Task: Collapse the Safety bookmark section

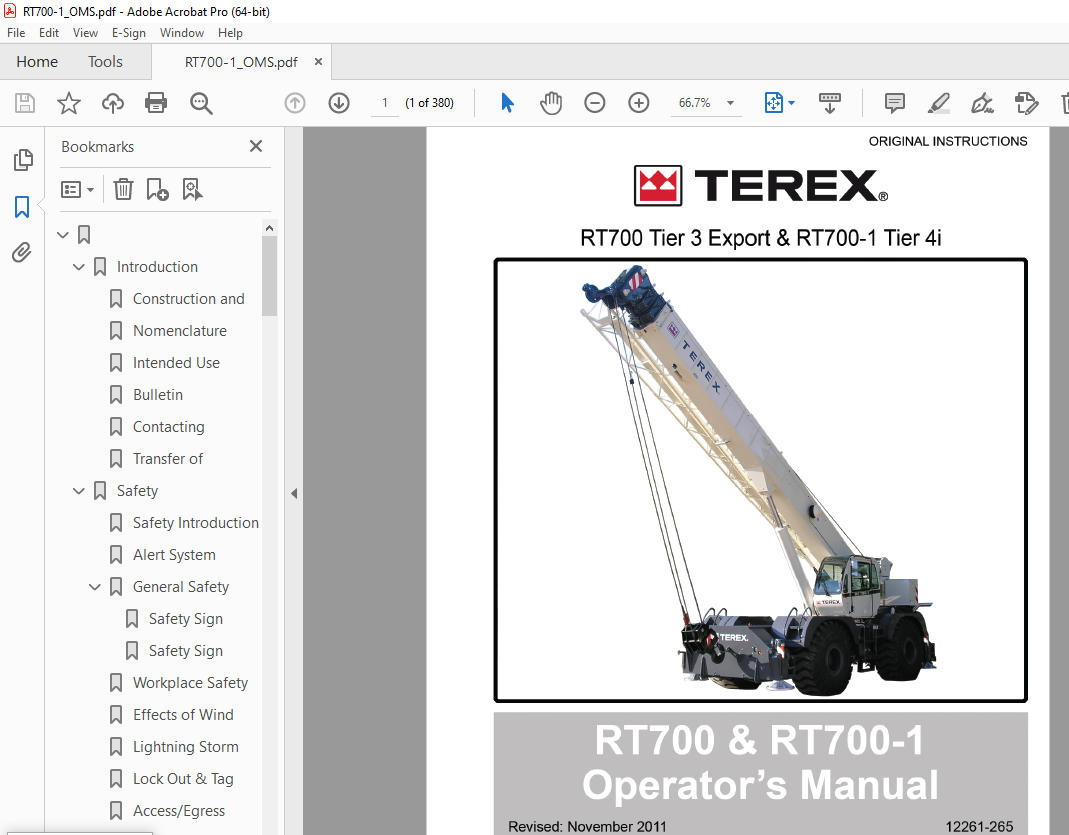Action: [x=79, y=491]
